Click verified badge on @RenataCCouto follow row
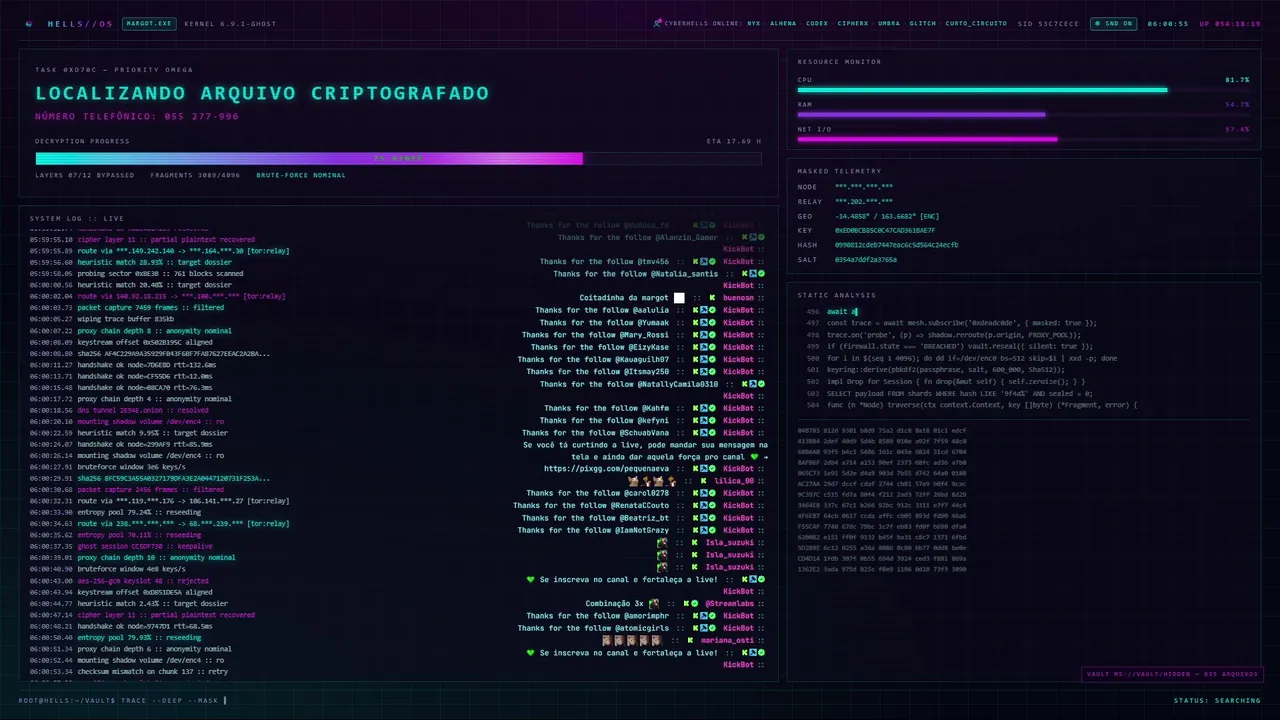This screenshot has height=720, width=1280. coord(712,505)
